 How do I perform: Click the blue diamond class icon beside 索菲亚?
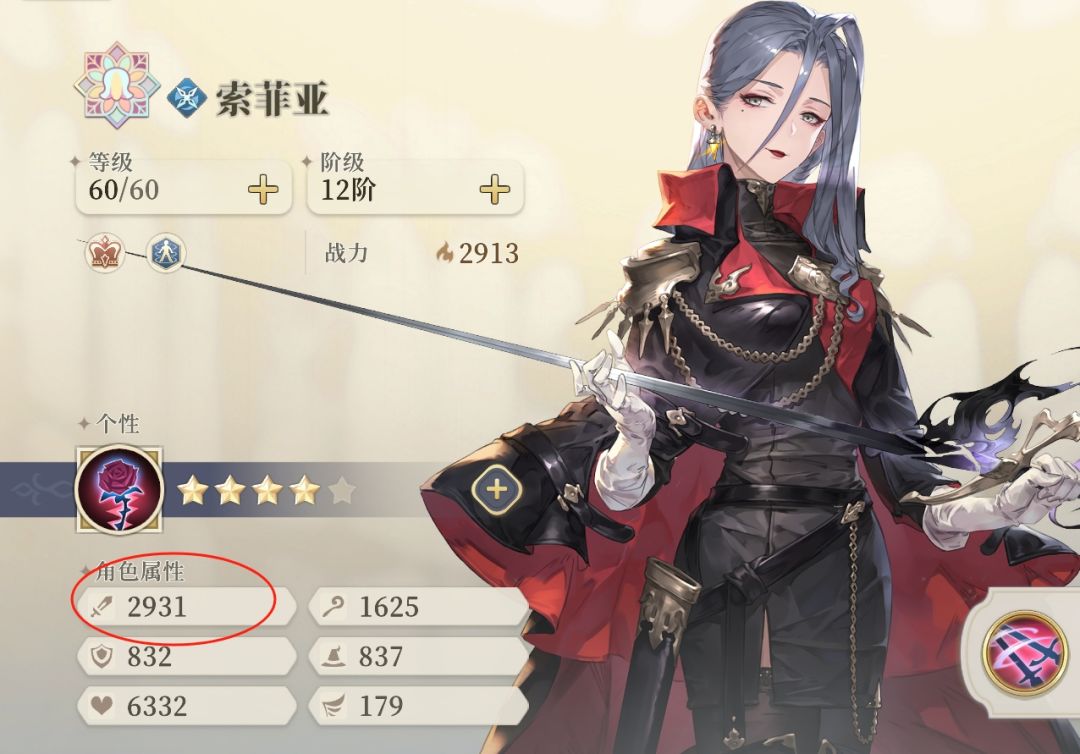pos(187,99)
